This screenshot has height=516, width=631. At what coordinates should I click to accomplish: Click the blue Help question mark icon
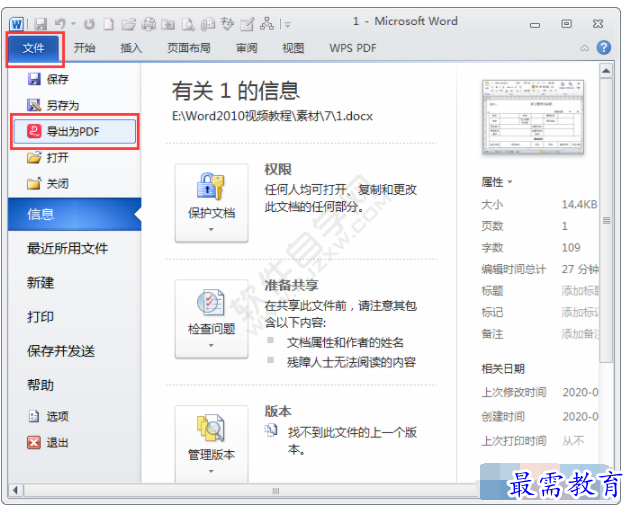point(604,47)
